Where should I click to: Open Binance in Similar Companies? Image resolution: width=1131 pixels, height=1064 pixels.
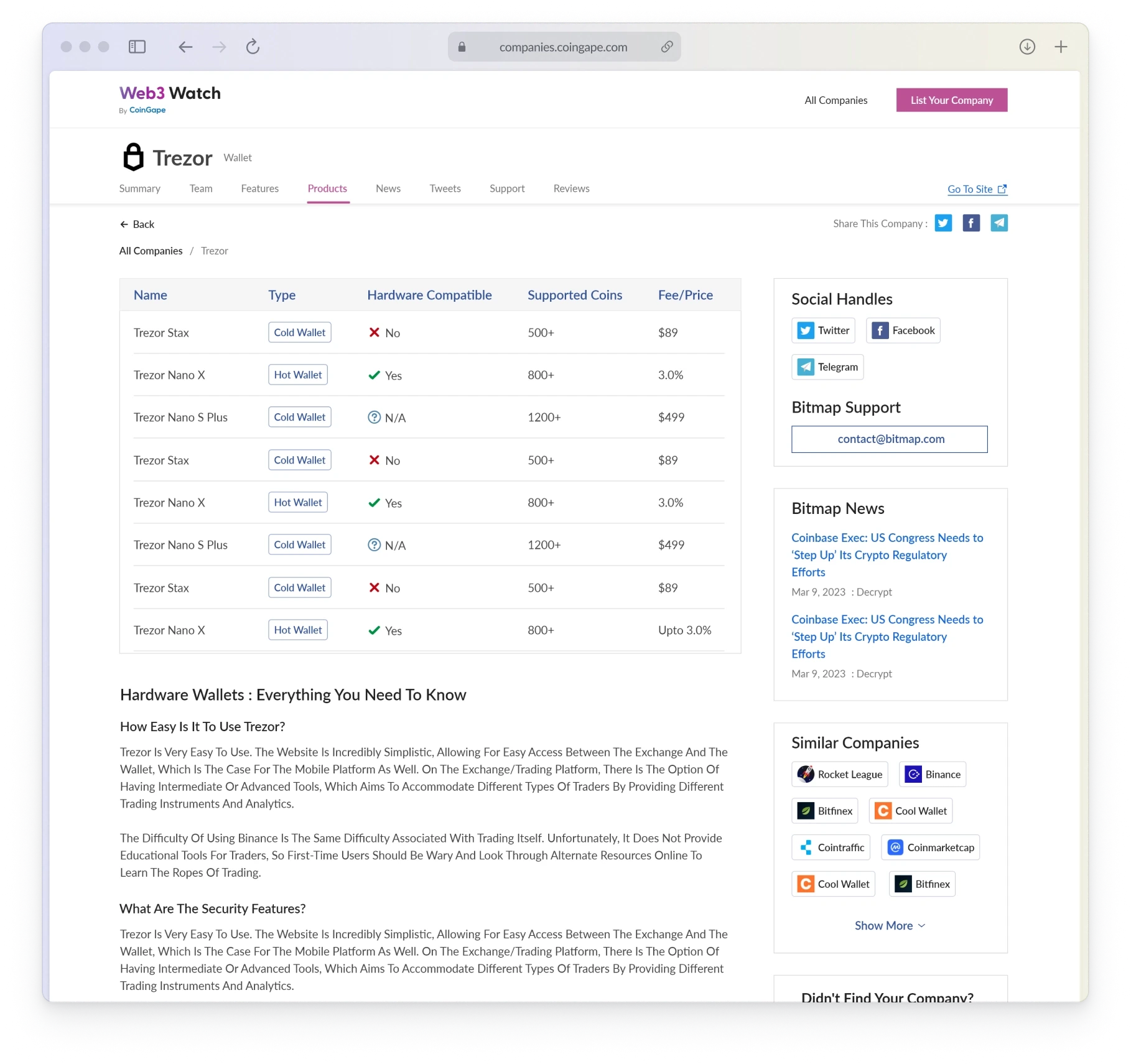click(x=932, y=774)
